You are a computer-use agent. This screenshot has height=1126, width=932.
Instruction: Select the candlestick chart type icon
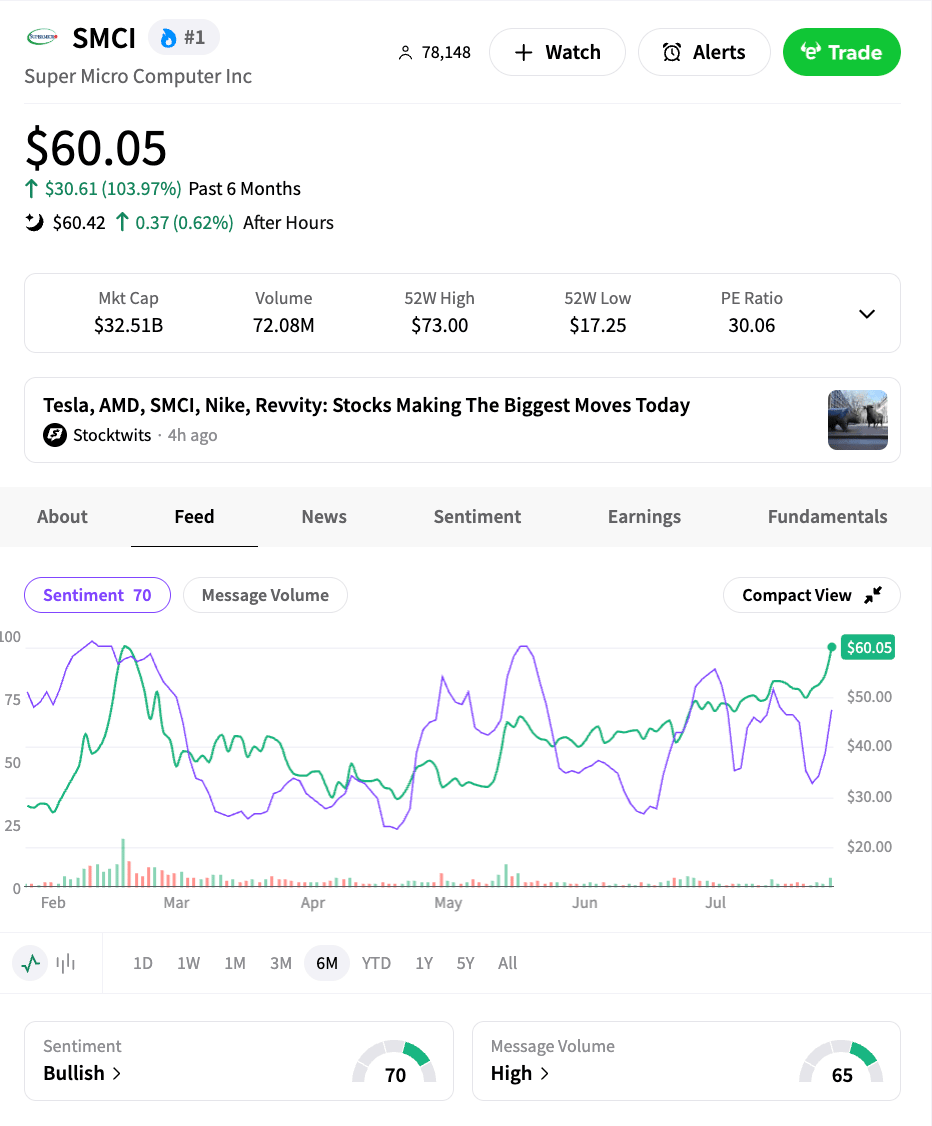click(x=65, y=963)
